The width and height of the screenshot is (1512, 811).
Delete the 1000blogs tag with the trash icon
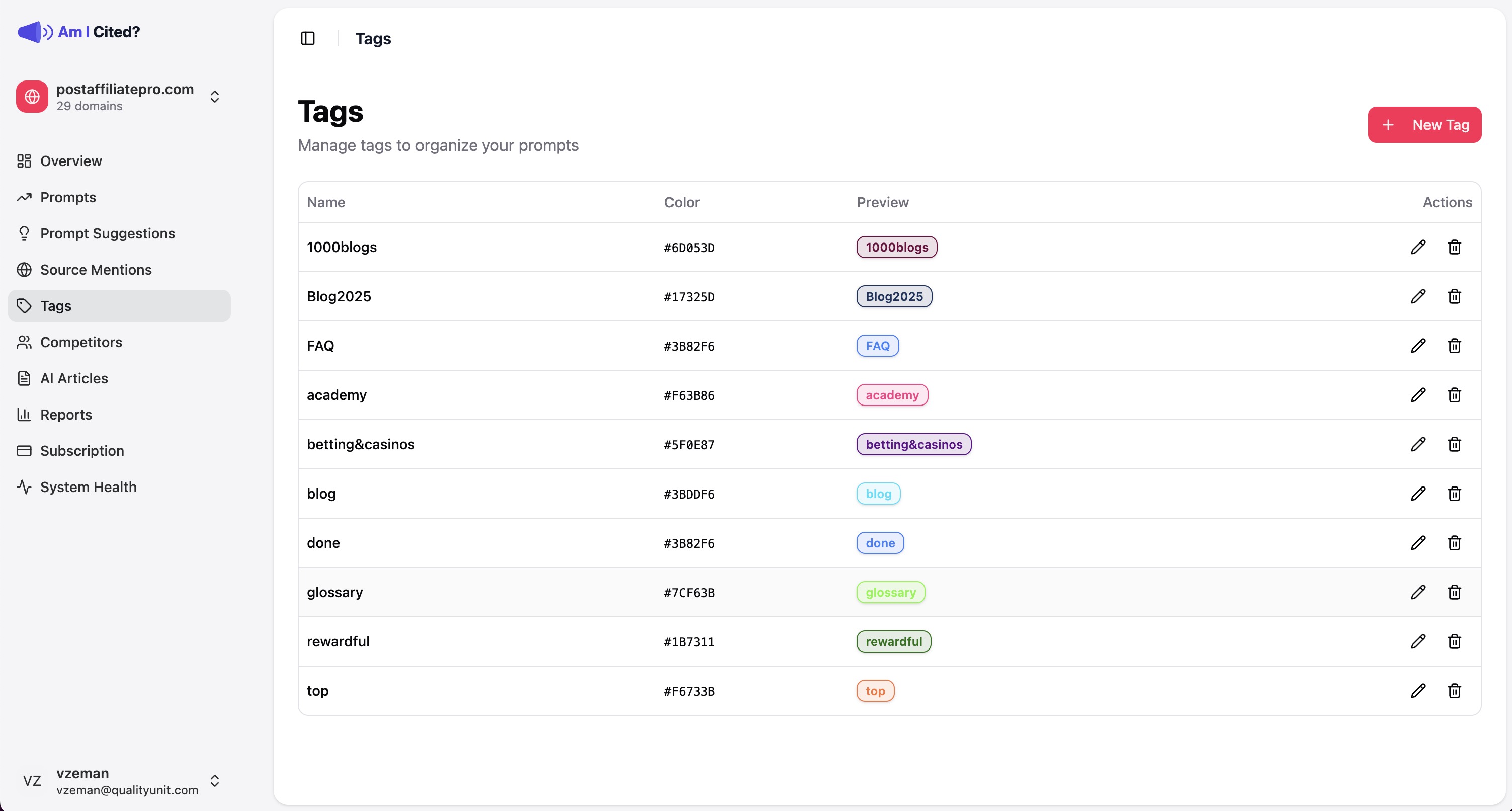click(x=1454, y=247)
